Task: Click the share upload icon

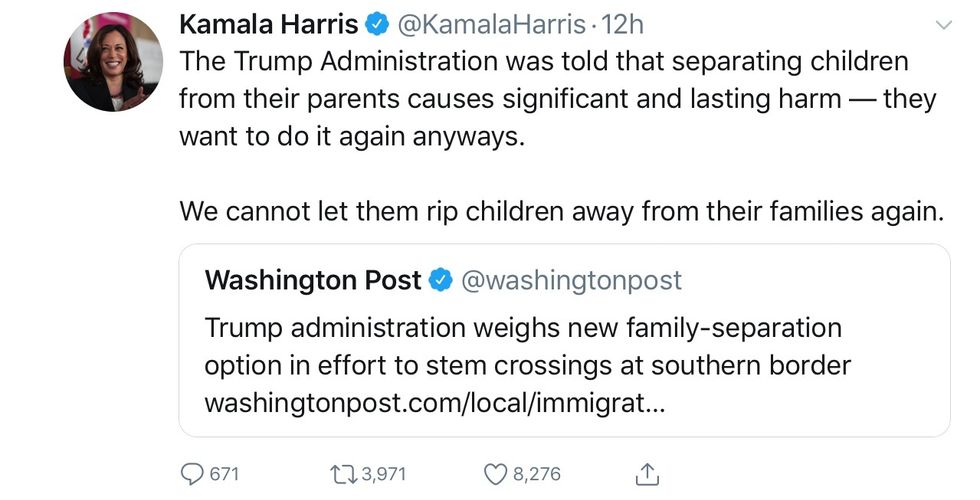Action: 647,473
